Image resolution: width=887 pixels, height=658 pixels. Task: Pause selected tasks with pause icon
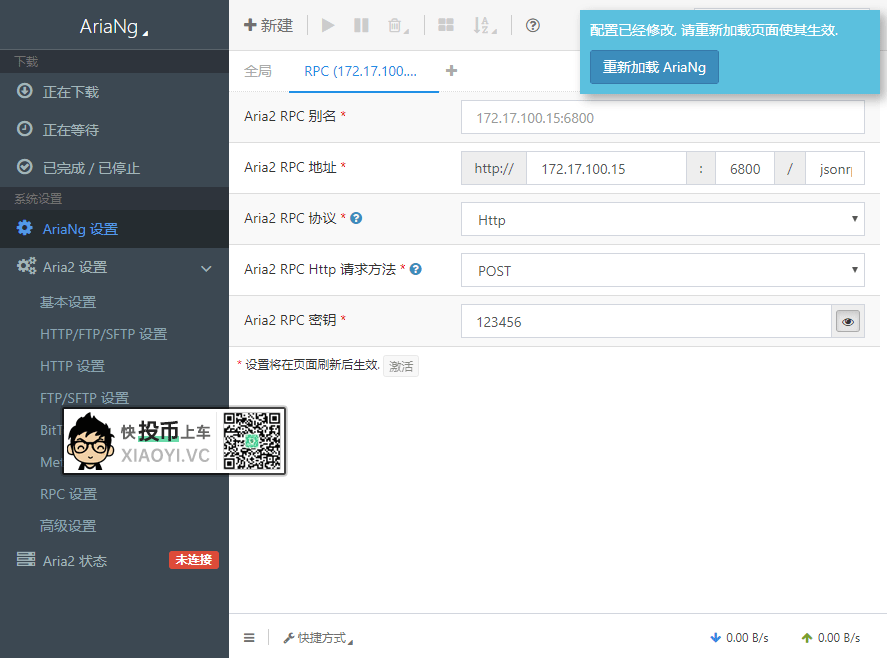361,25
